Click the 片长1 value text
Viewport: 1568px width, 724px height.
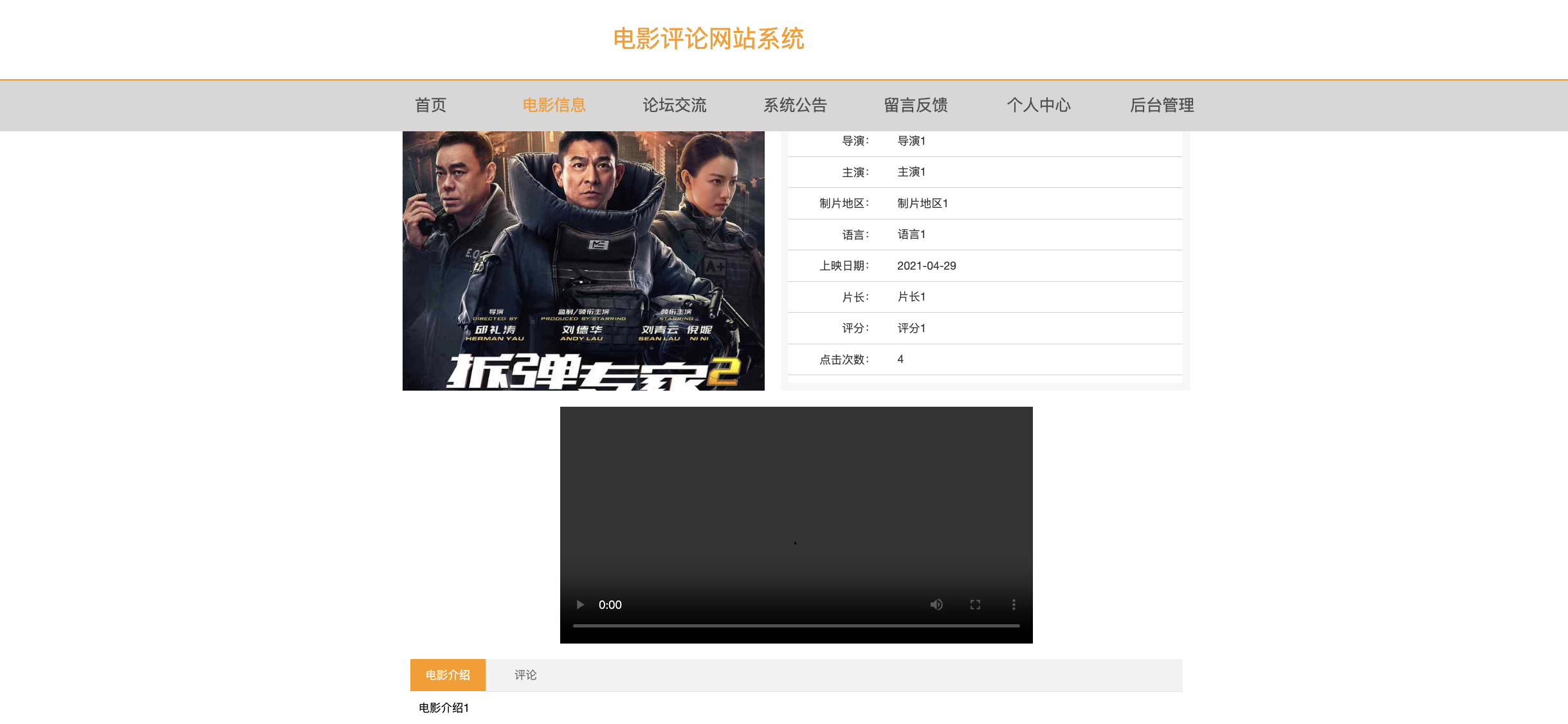(x=911, y=297)
